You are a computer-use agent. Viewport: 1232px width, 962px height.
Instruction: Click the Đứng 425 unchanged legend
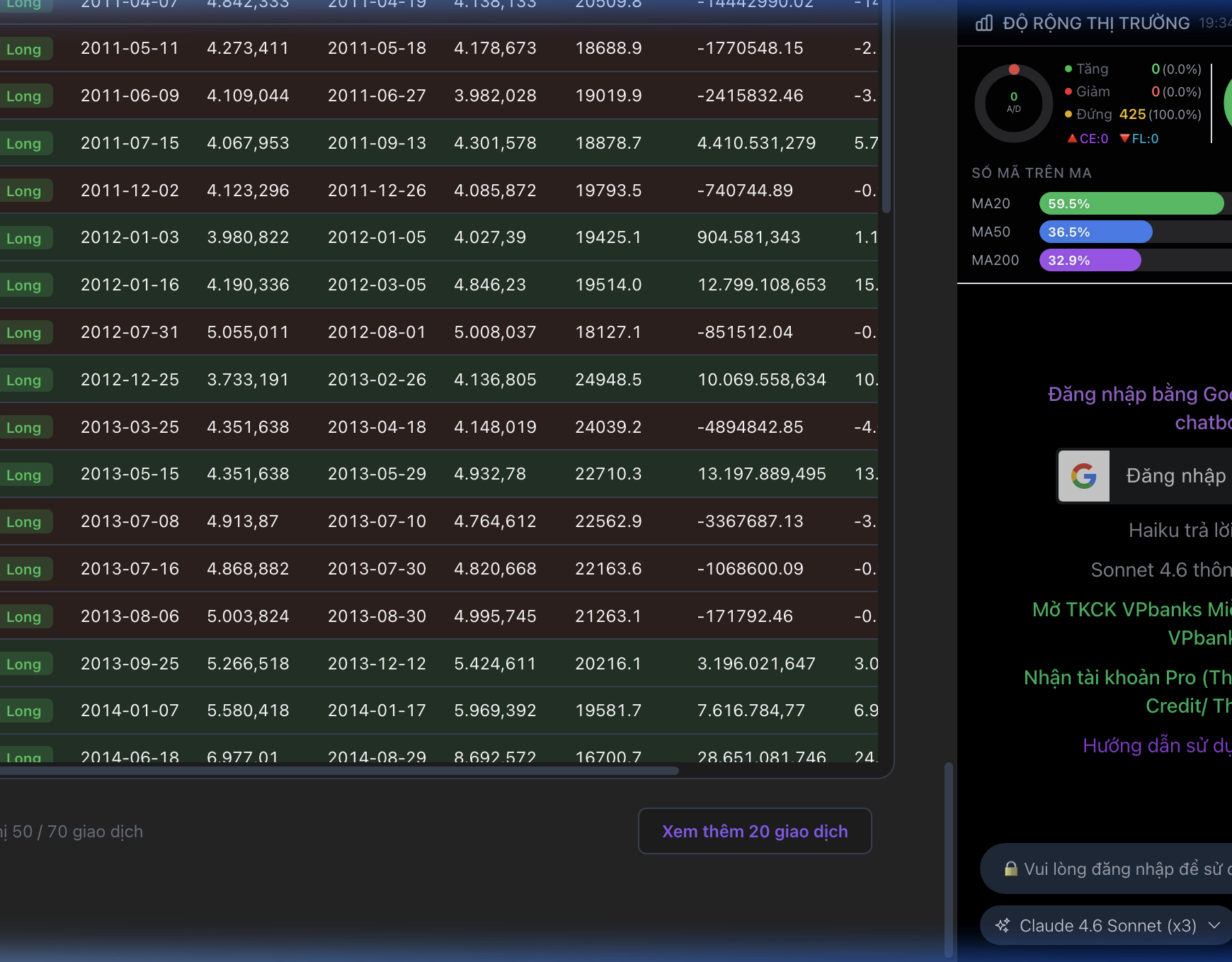[1133, 114]
